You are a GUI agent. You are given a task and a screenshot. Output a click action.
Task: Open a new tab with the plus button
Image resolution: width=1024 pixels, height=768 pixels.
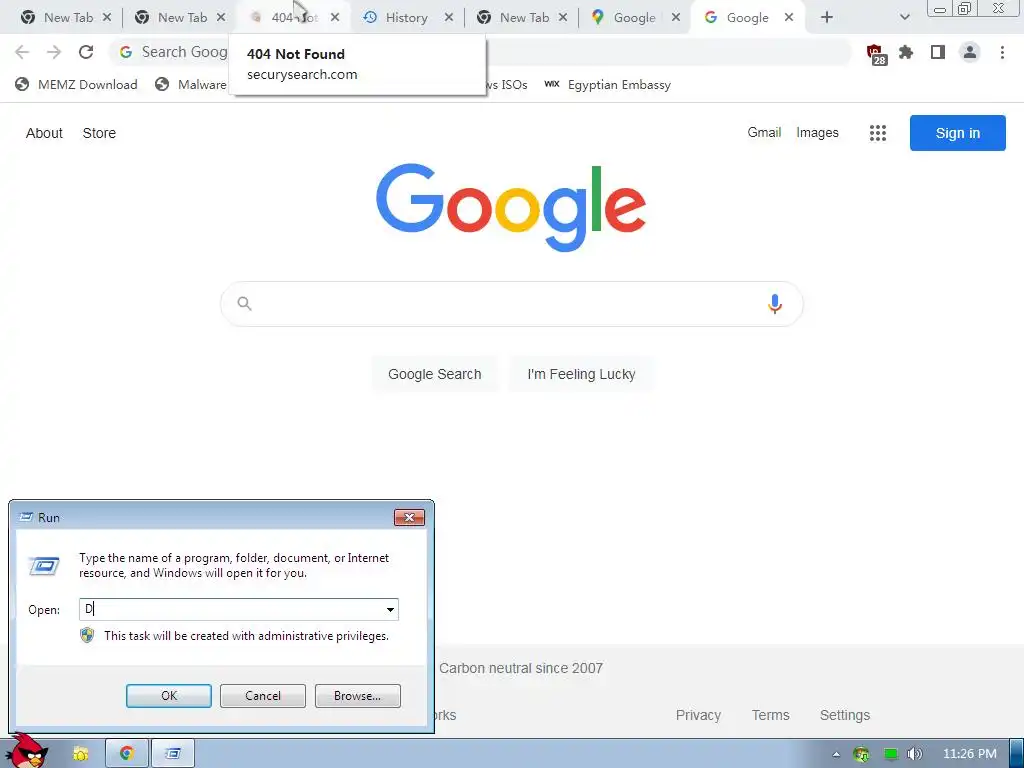tap(827, 18)
